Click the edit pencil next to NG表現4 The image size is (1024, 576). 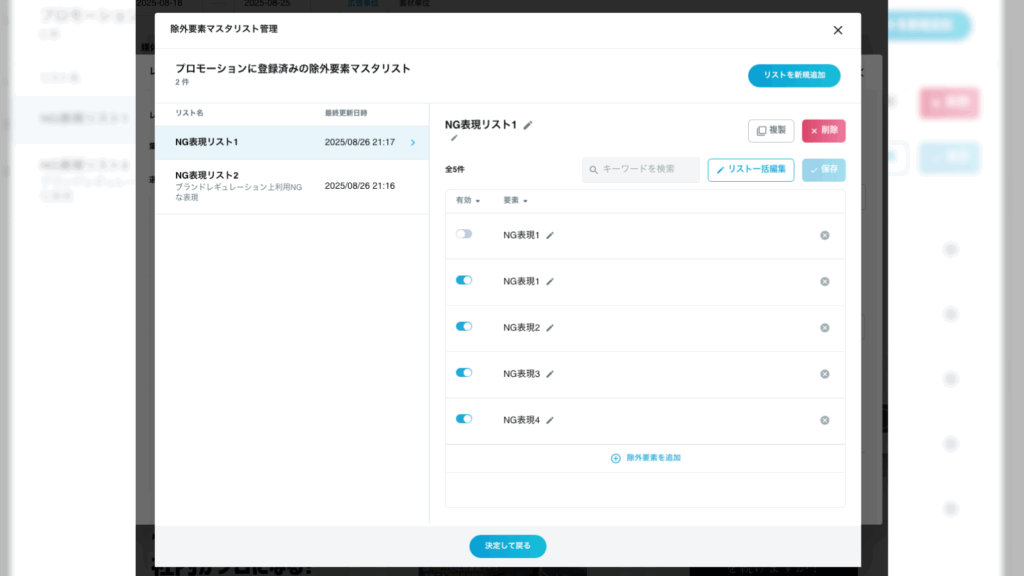pyautogui.click(x=550, y=420)
